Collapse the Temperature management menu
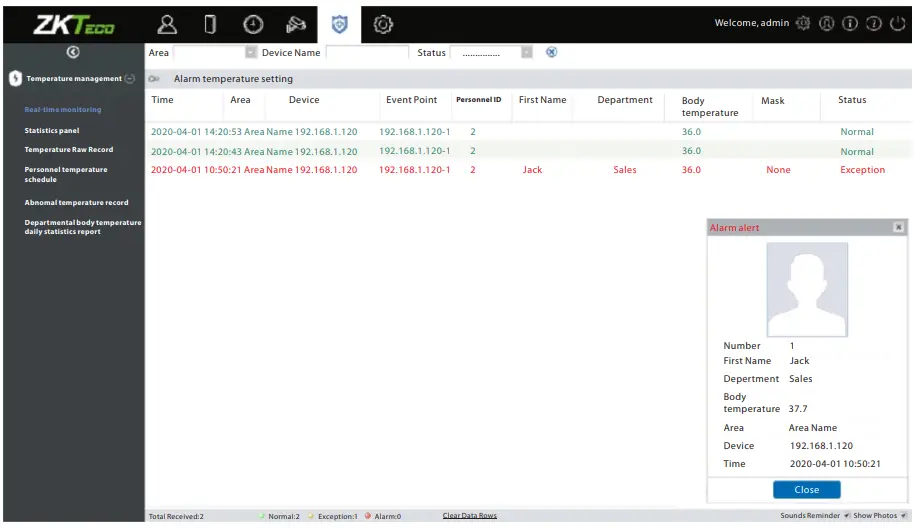 (130, 78)
